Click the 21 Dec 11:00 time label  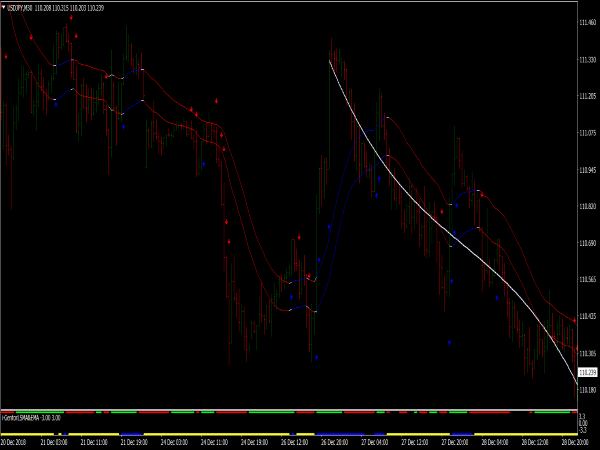pyautogui.click(x=94, y=442)
